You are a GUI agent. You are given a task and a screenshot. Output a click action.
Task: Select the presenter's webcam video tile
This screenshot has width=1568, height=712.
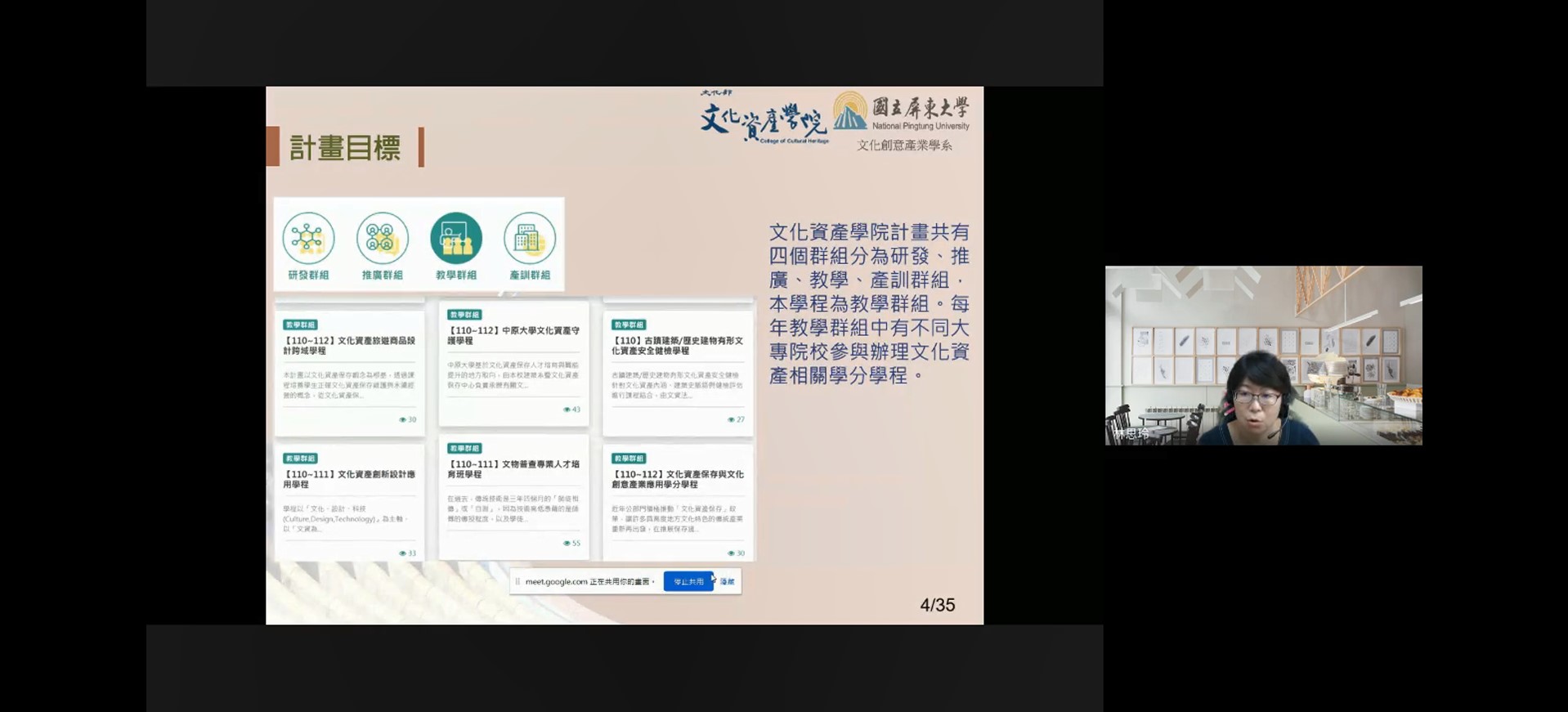click(x=1263, y=356)
